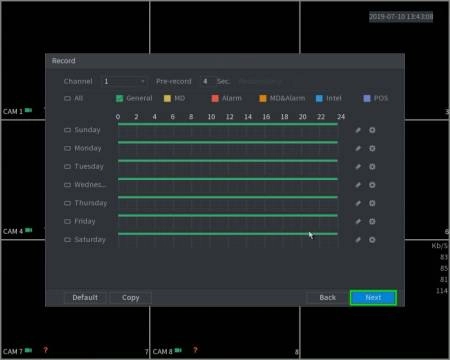Toggle the Friday checkbox
The height and width of the screenshot is (360, 450).
[67, 221]
